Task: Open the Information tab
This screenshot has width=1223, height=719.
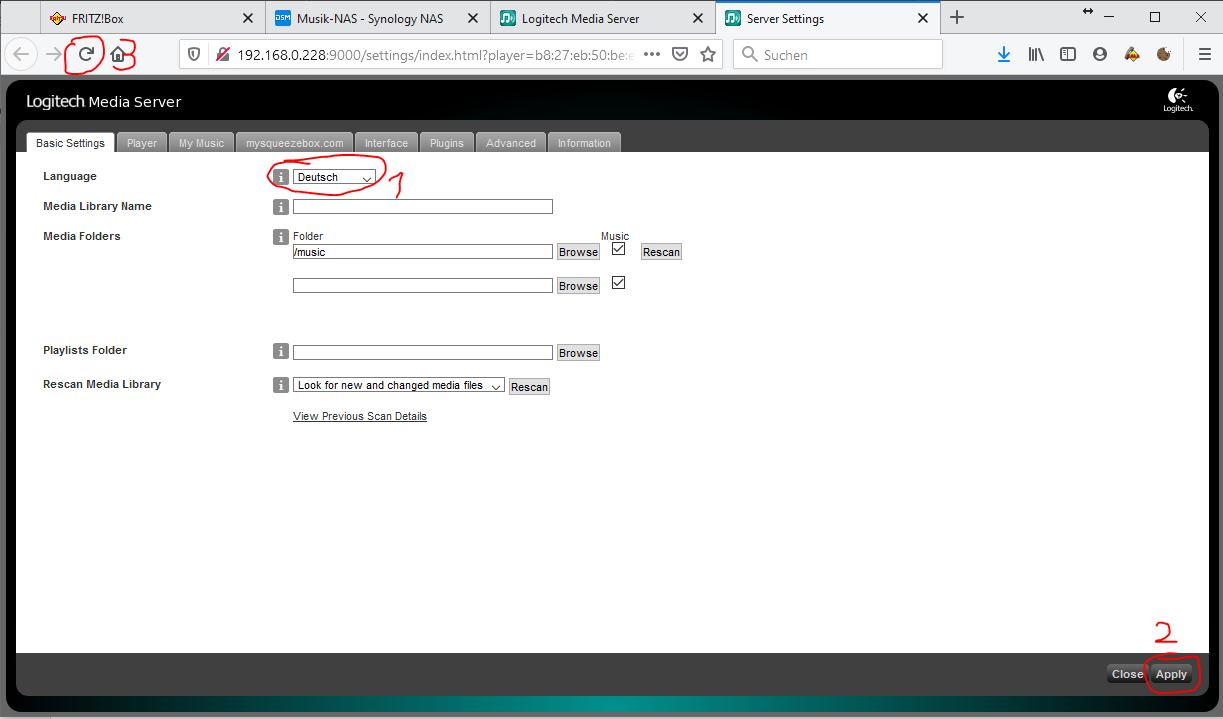Action: 584,143
